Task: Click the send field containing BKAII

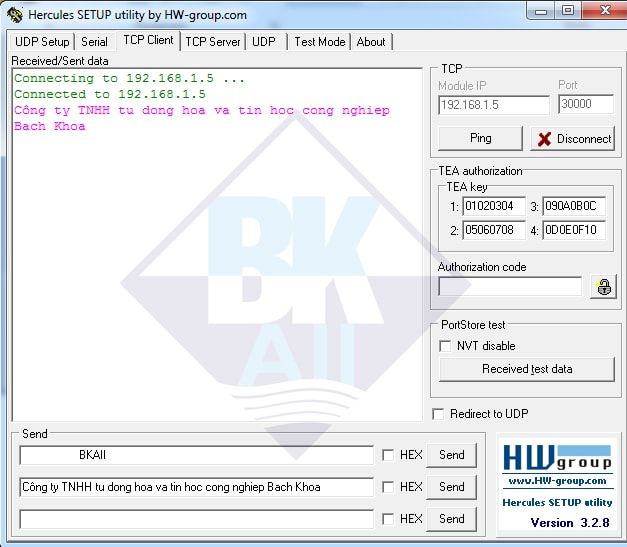Action: point(196,455)
